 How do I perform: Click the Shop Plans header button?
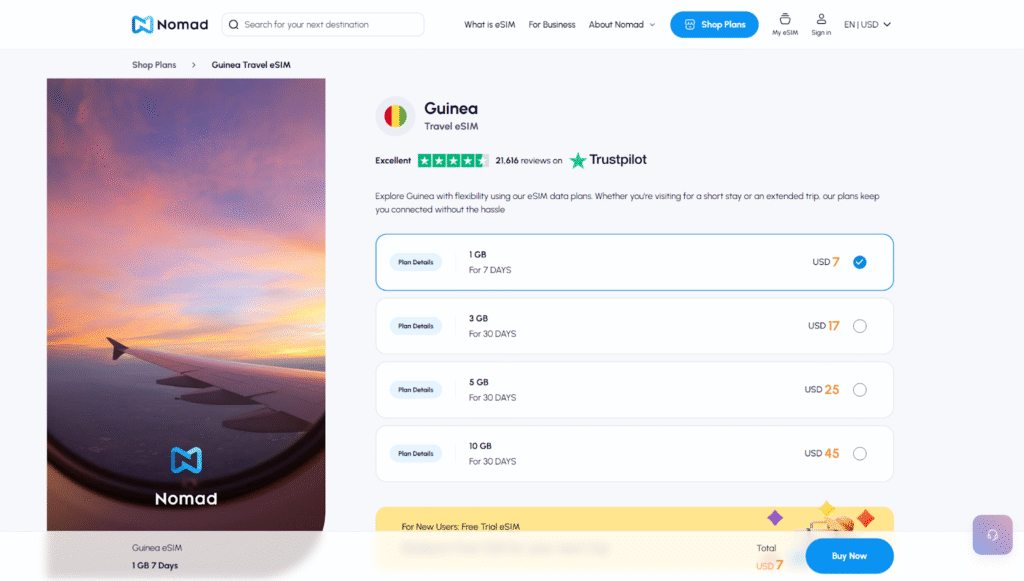(714, 25)
